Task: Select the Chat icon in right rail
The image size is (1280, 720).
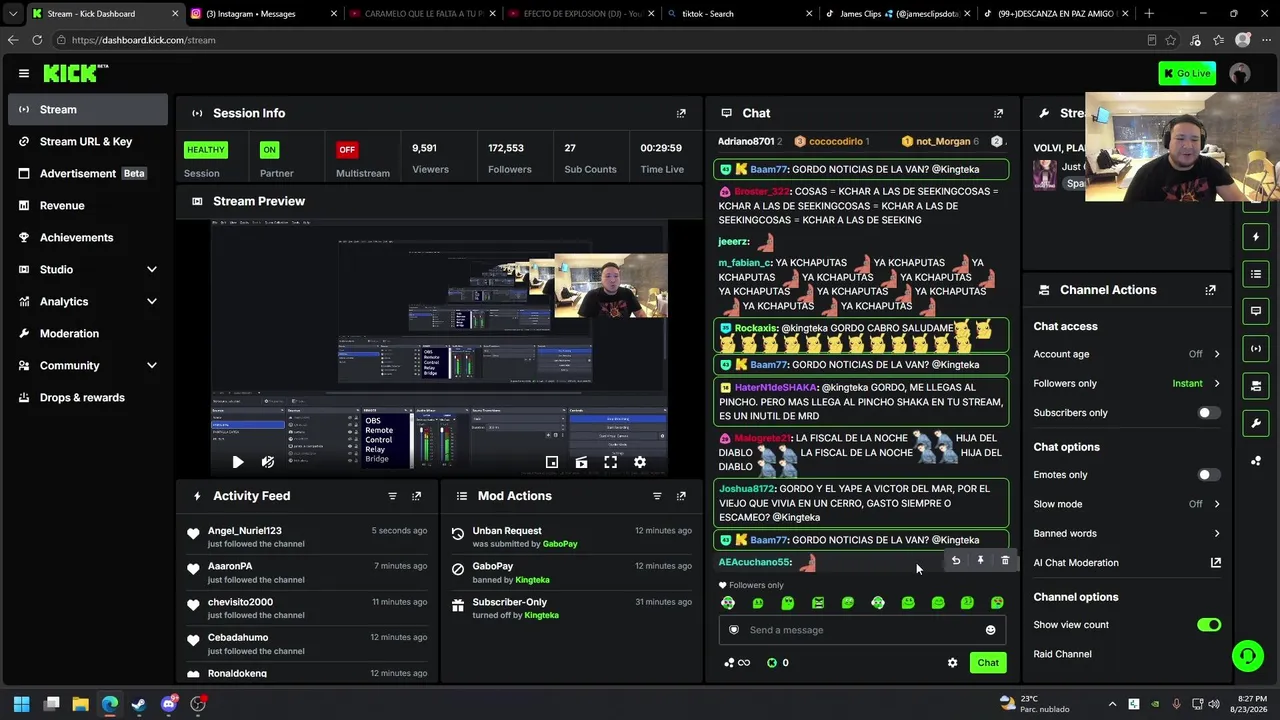Action: coord(1256,311)
